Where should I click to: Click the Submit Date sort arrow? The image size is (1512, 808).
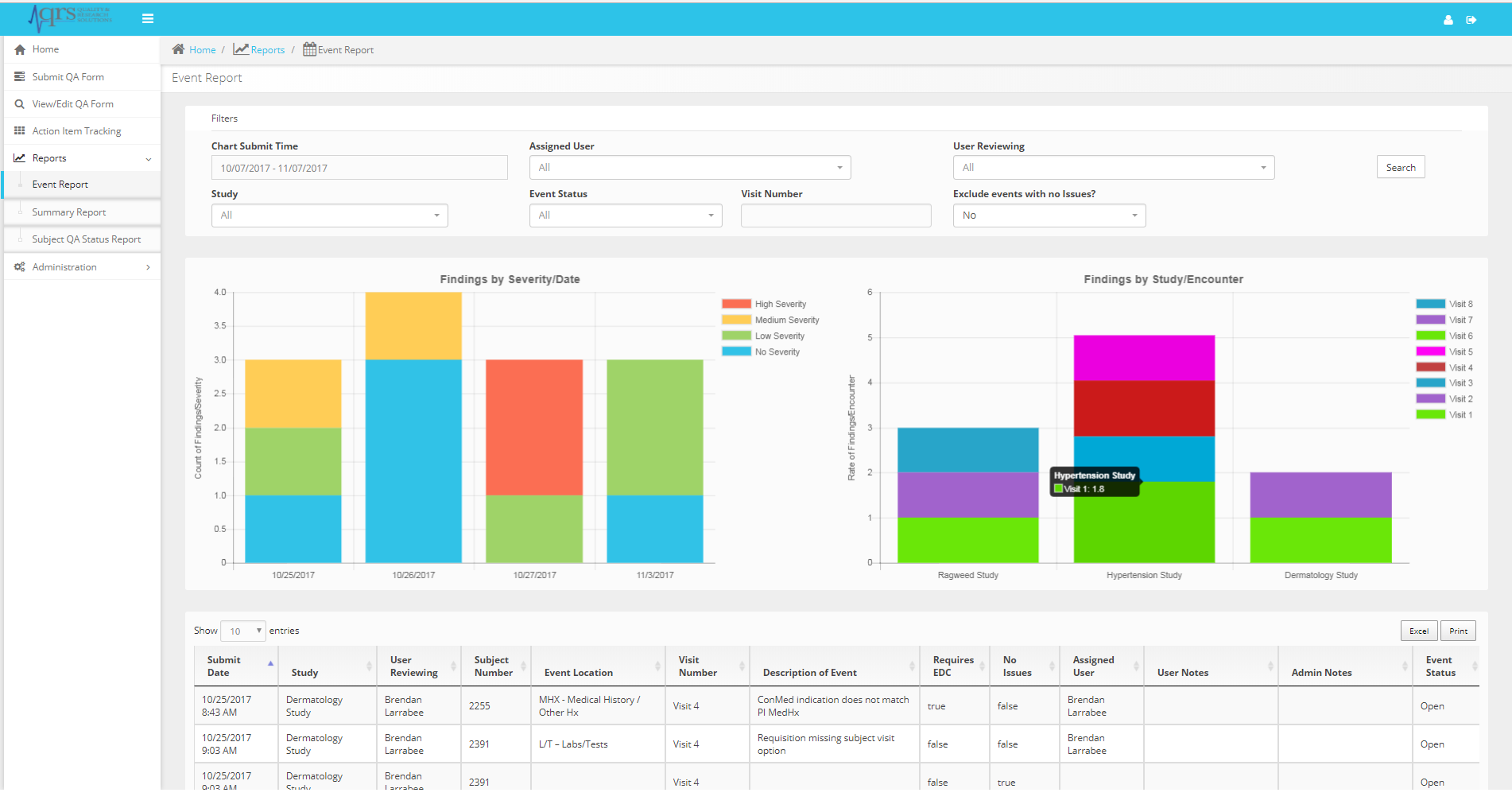click(x=270, y=664)
